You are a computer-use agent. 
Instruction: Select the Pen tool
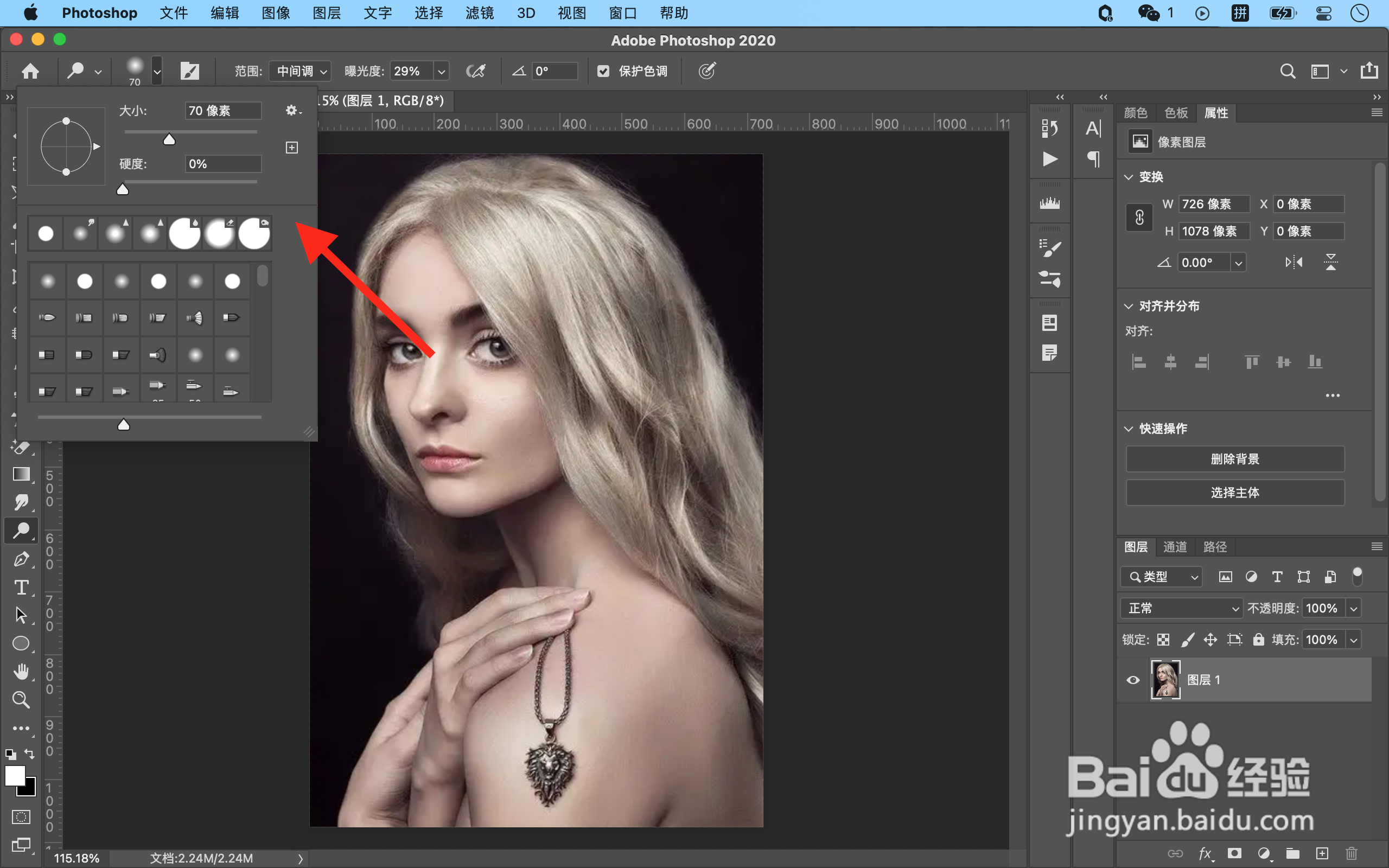21,559
